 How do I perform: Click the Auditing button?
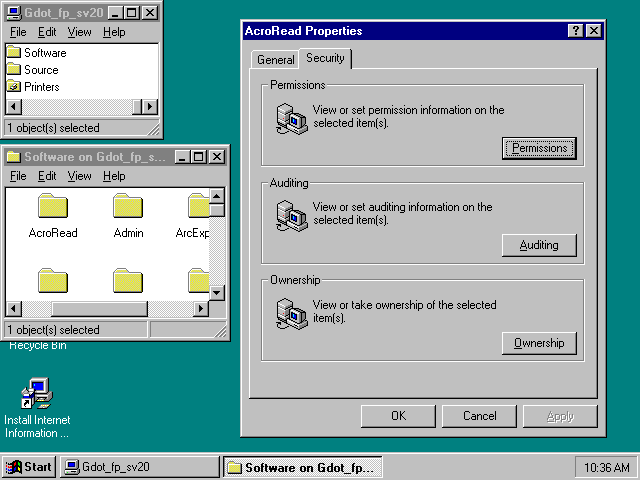[539, 245]
